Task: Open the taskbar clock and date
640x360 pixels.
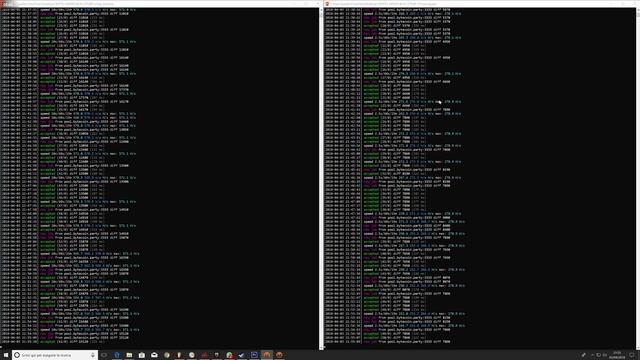Action: click(x=617, y=355)
